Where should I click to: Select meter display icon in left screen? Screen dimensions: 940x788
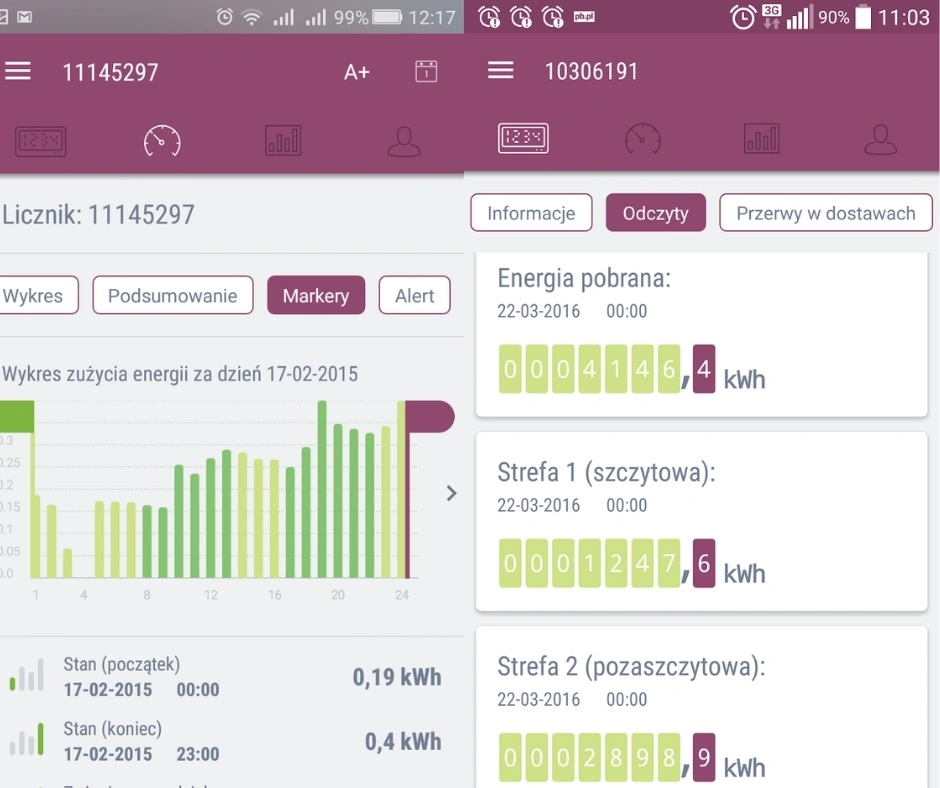click(x=40, y=141)
